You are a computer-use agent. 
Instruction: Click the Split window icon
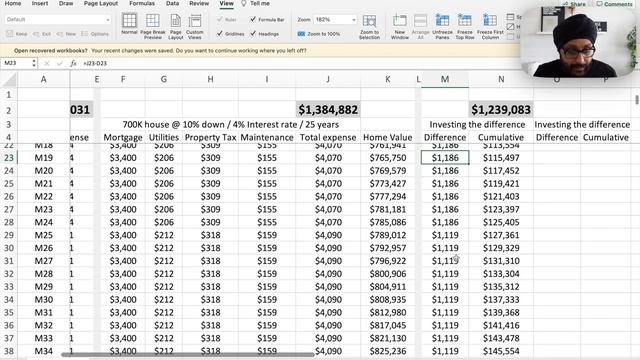coord(510,17)
